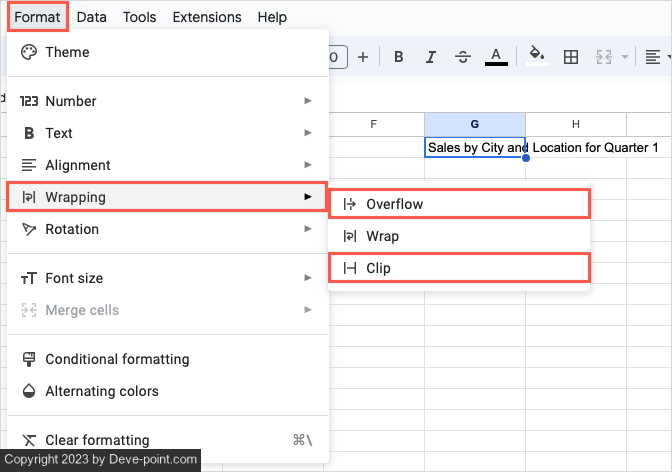672x472 pixels.
Task: Select column H header
Action: (576, 124)
